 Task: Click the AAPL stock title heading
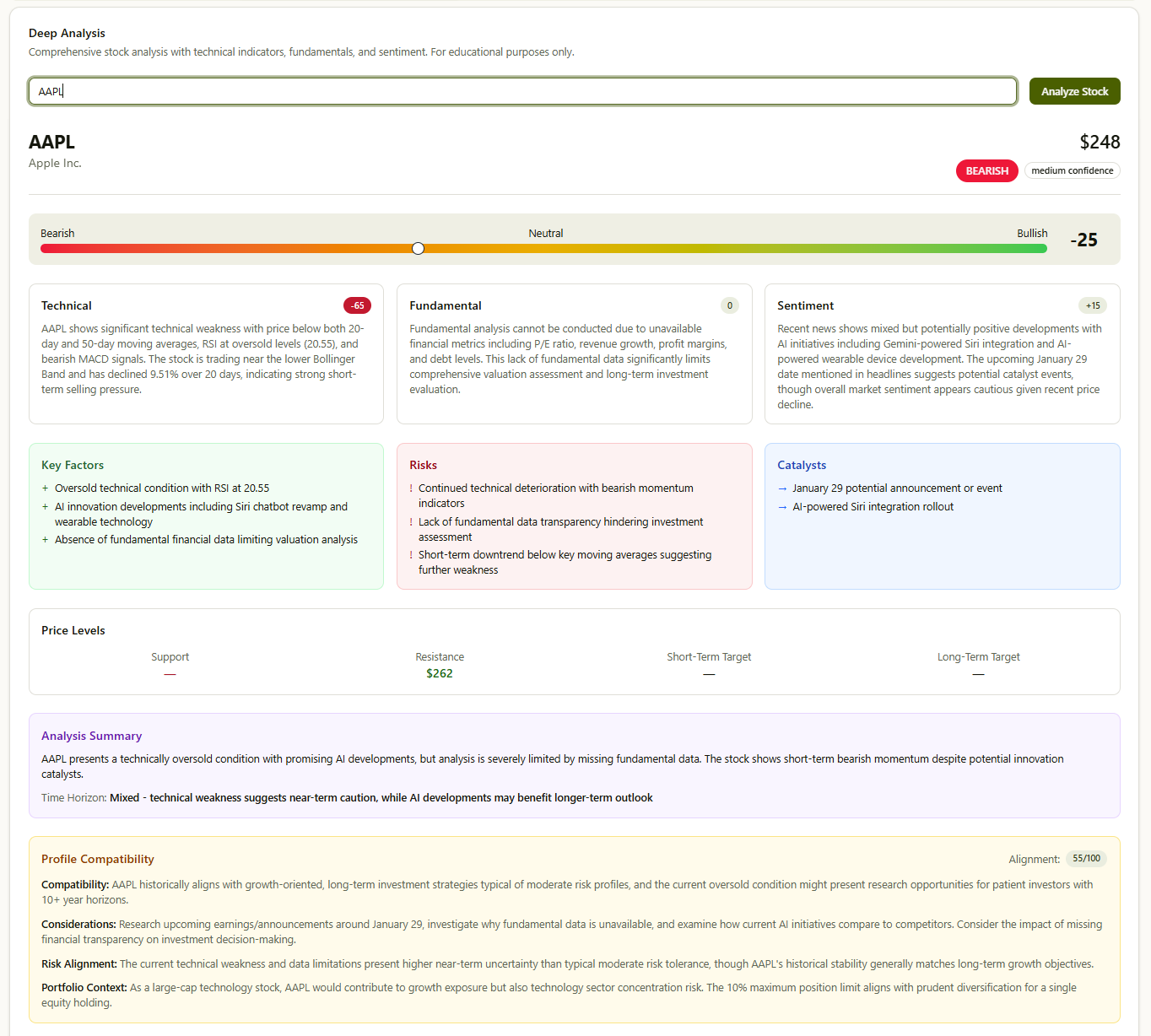coord(51,142)
